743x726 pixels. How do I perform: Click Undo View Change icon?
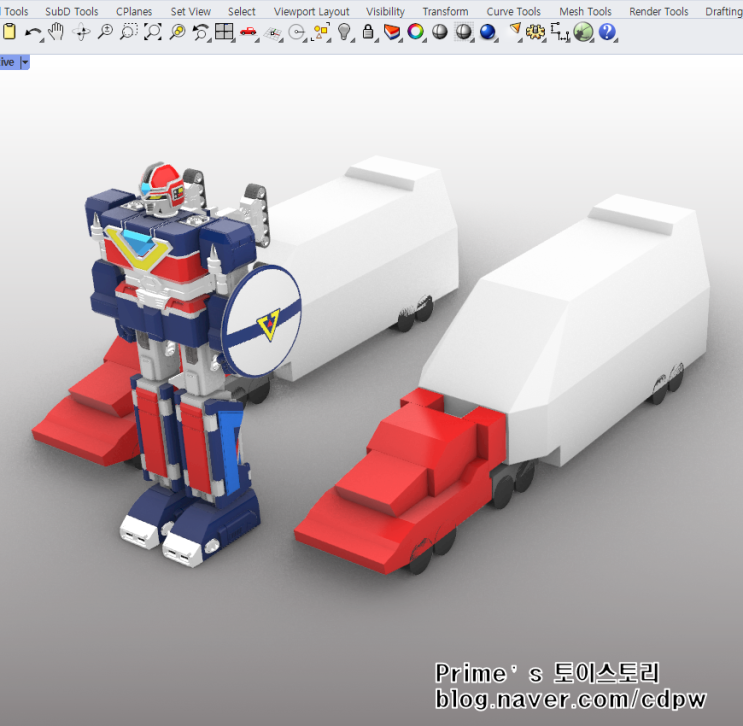click(x=201, y=32)
